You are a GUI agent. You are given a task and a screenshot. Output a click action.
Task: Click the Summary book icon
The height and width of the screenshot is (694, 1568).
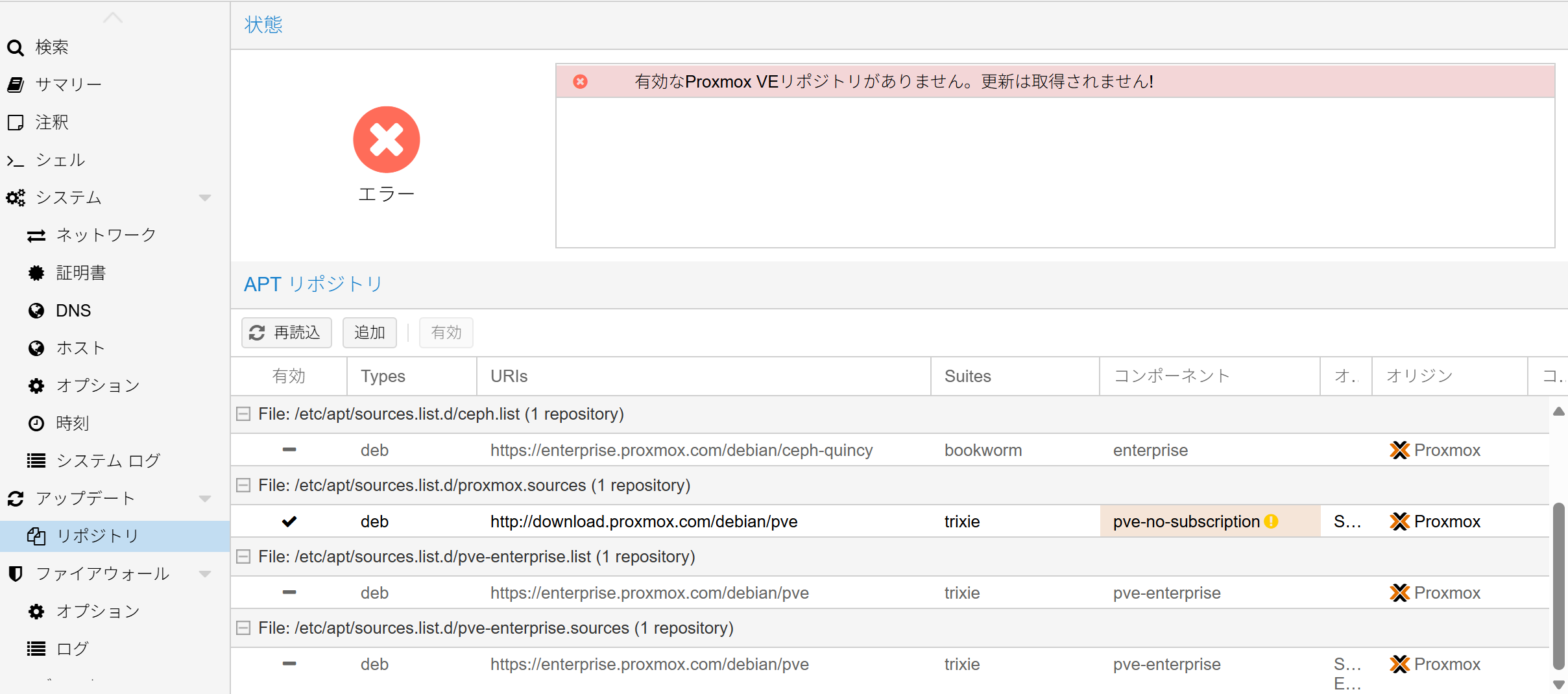(16, 85)
